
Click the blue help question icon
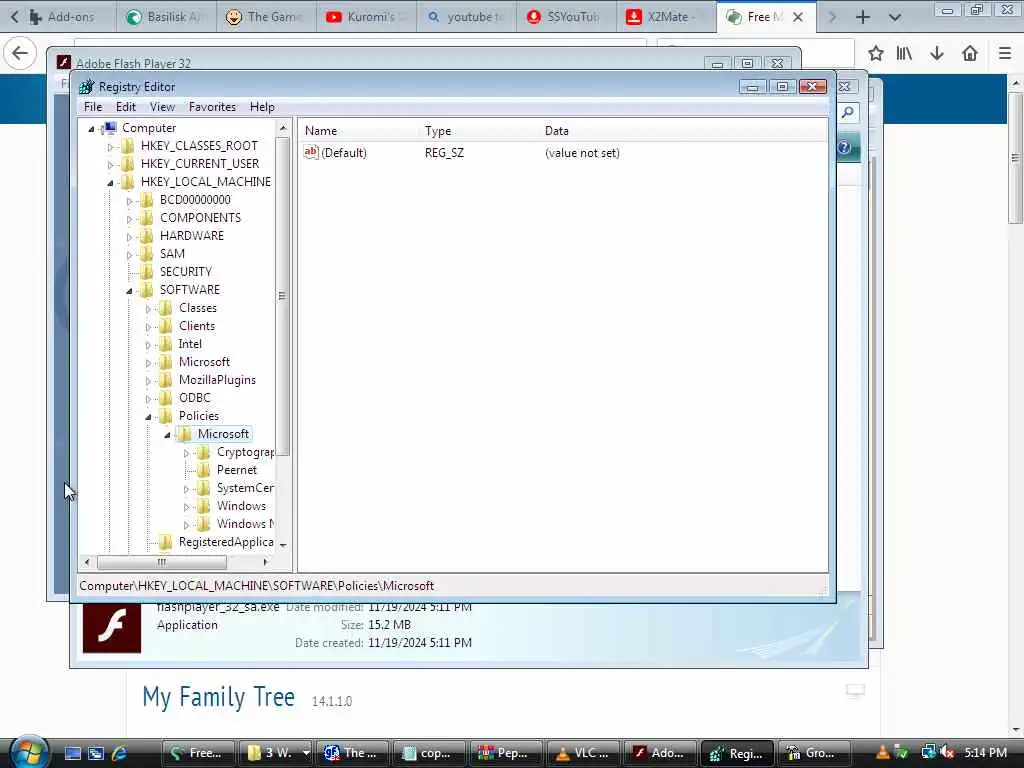pos(844,147)
